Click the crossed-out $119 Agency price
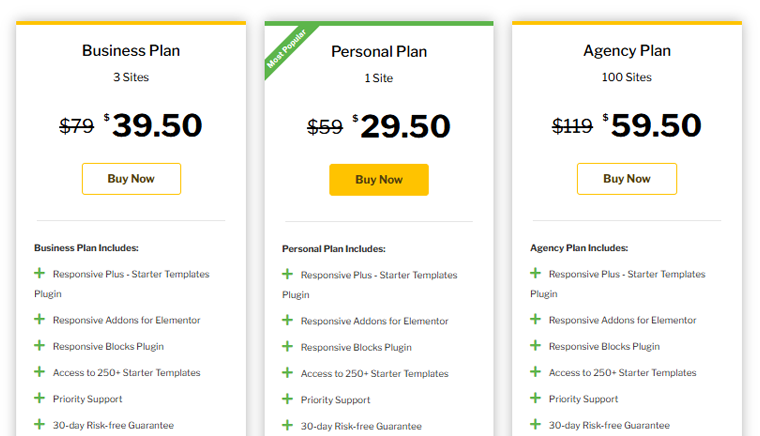This screenshot has height=436, width=760. (572, 126)
